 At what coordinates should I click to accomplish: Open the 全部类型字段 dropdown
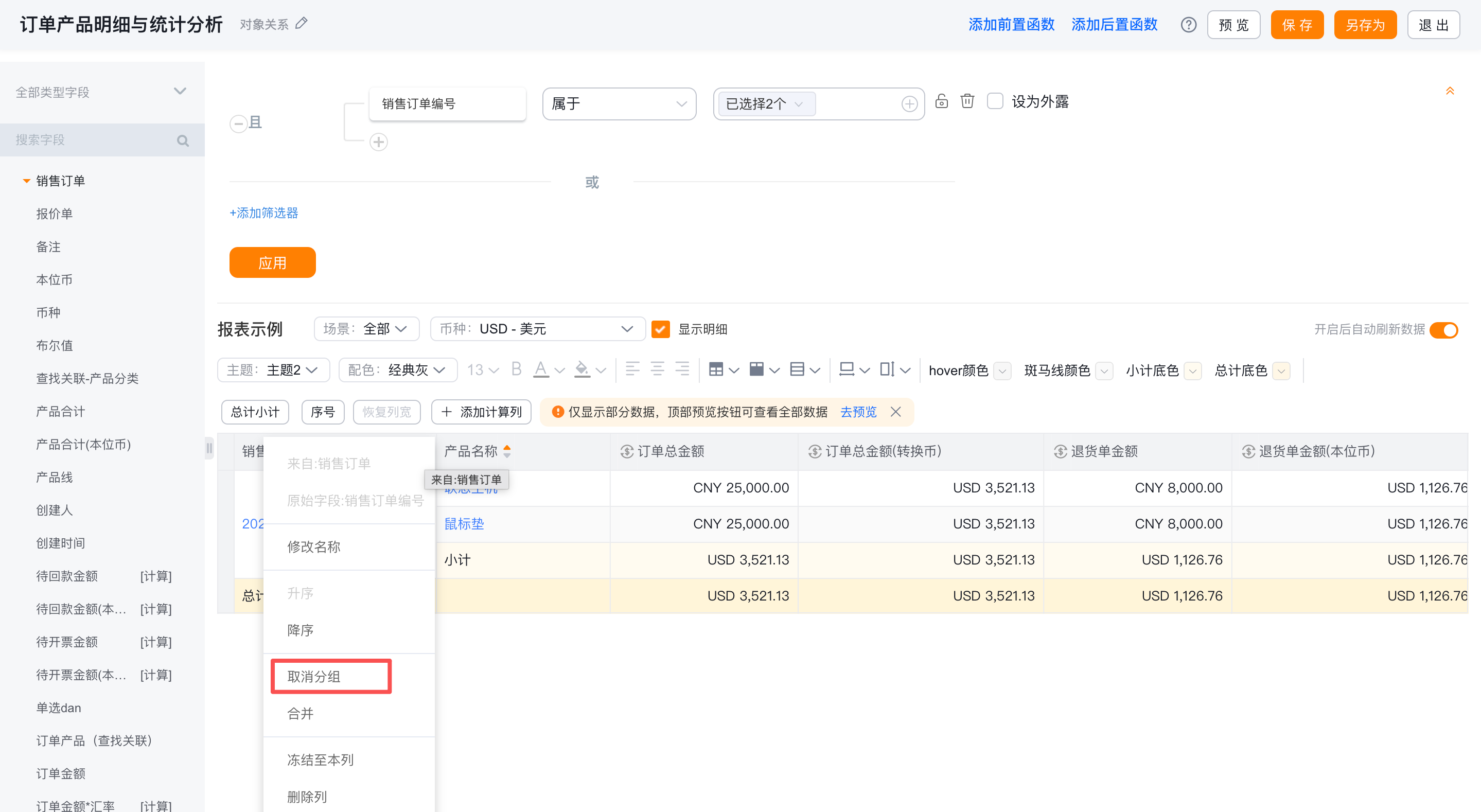click(x=102, y=92)
